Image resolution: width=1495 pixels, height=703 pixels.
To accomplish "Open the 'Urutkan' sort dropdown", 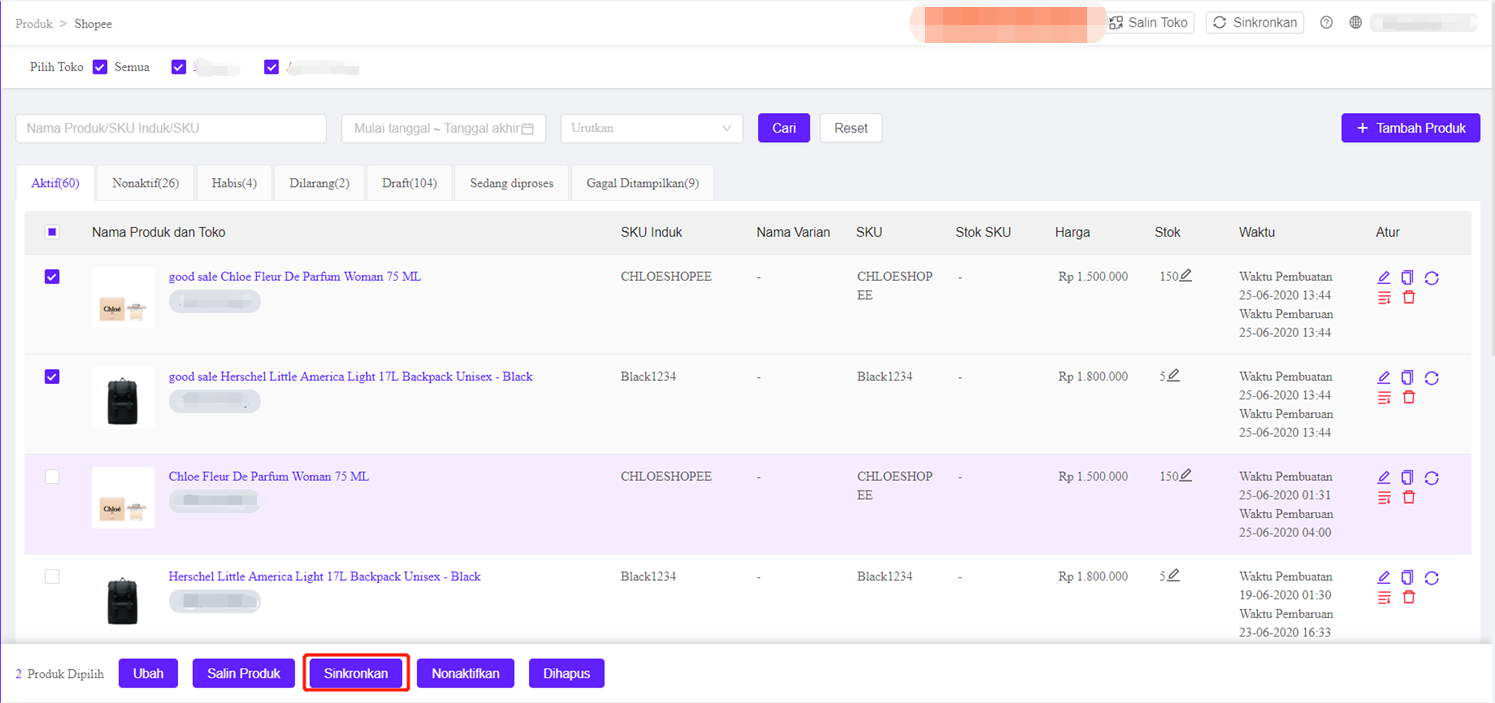I will pyautogui.click(x=652, y=128).
